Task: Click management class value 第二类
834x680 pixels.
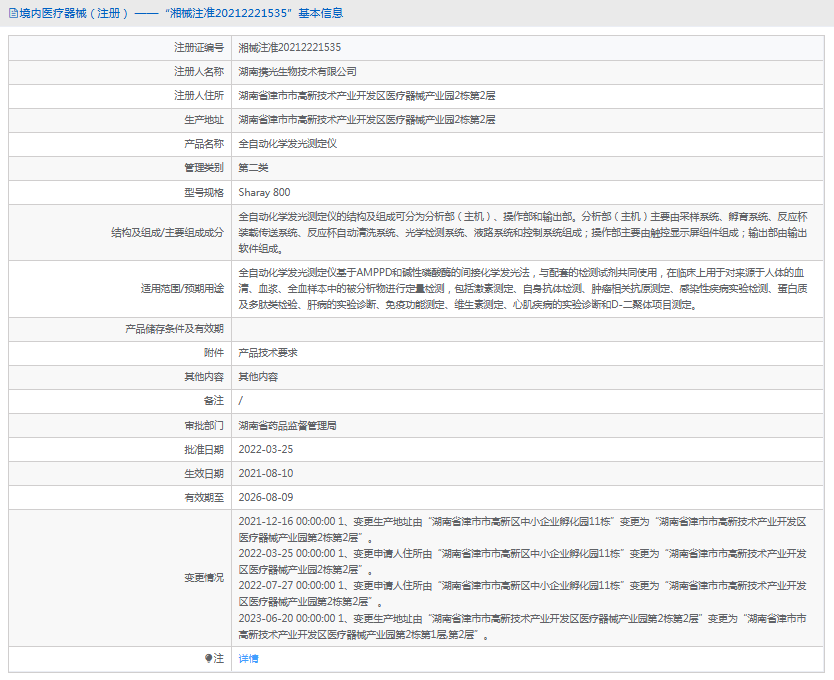Action: pyautogui.click(x=253, y=168)
